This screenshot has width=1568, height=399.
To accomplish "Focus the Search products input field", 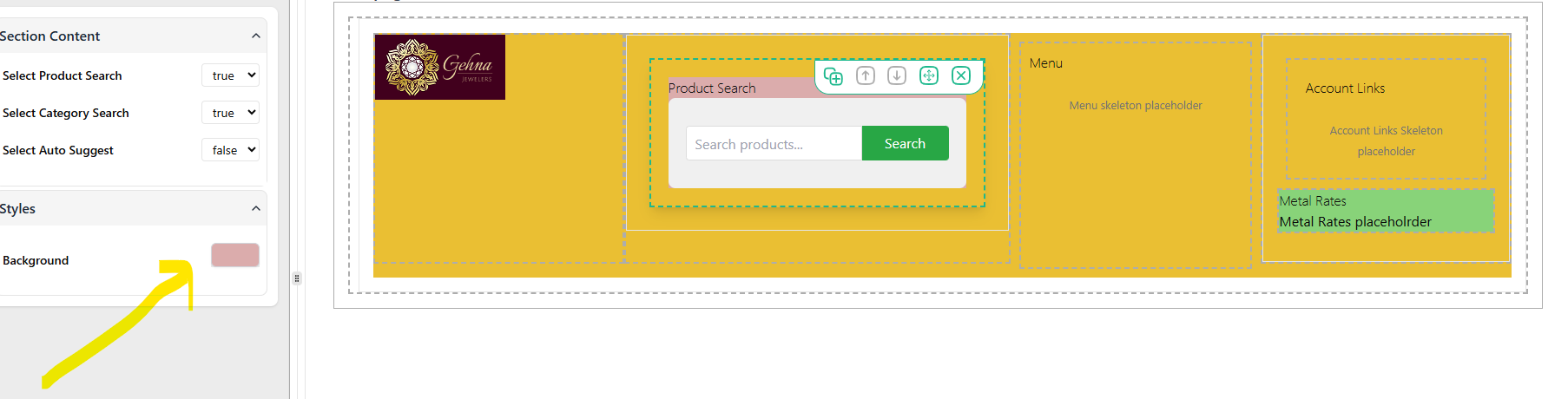I will (x=774, y=143).
